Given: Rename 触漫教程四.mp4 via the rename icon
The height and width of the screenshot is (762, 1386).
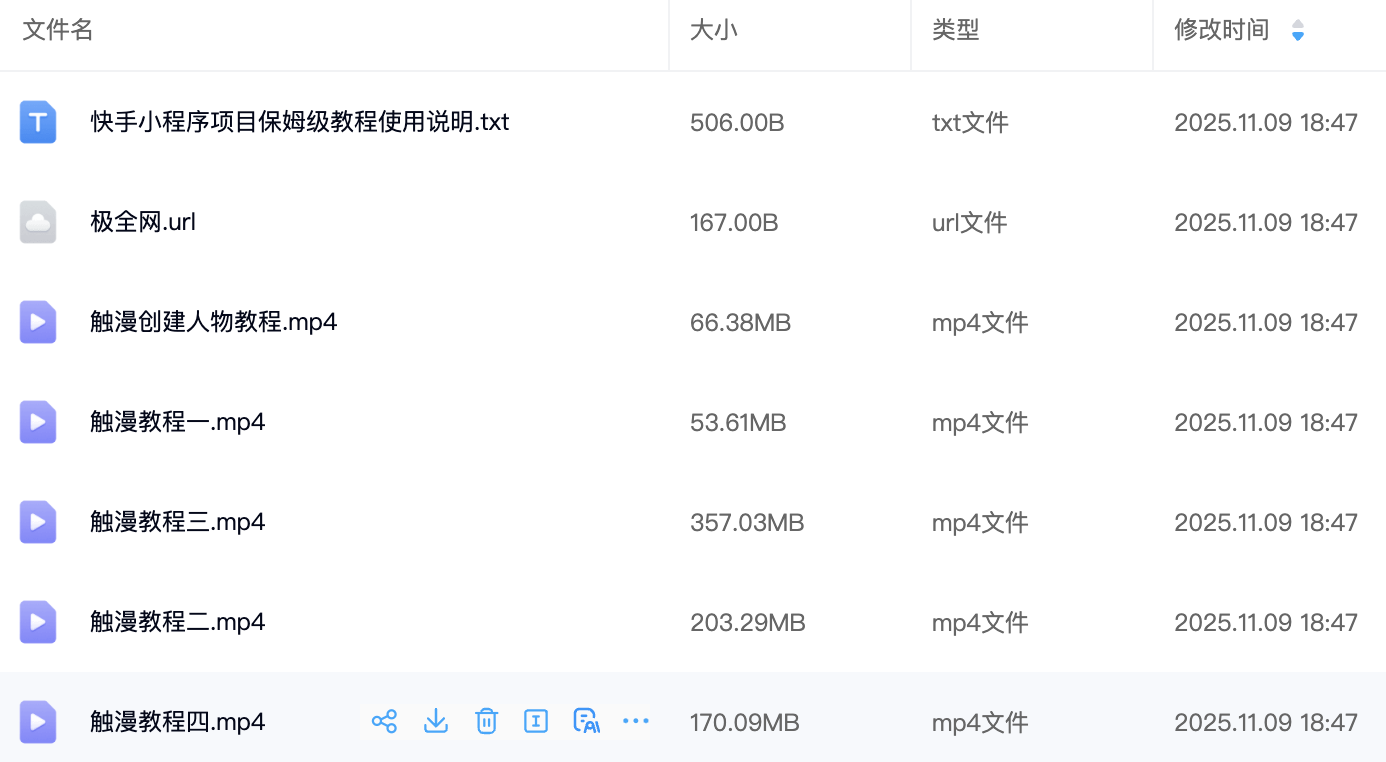Looking at the screenshot, I should pyautogui.click(x=536, y=721).
